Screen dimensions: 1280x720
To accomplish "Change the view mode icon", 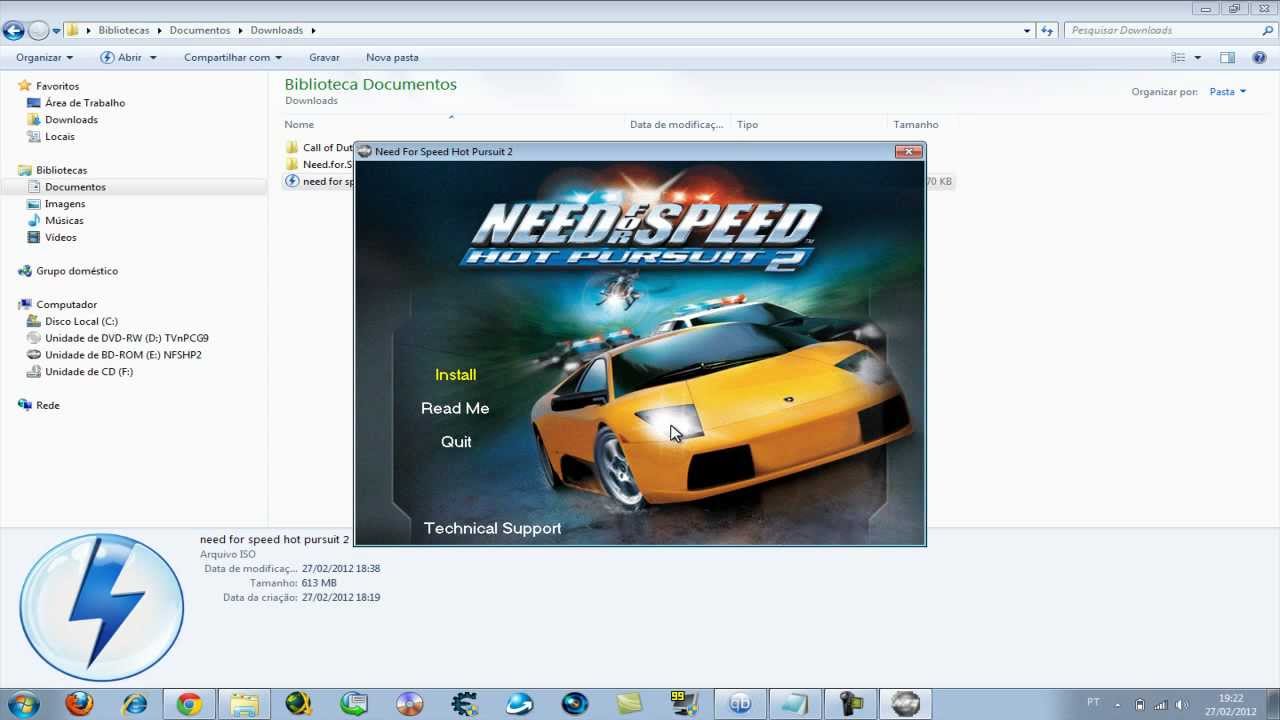I will tap(1179, 58).
